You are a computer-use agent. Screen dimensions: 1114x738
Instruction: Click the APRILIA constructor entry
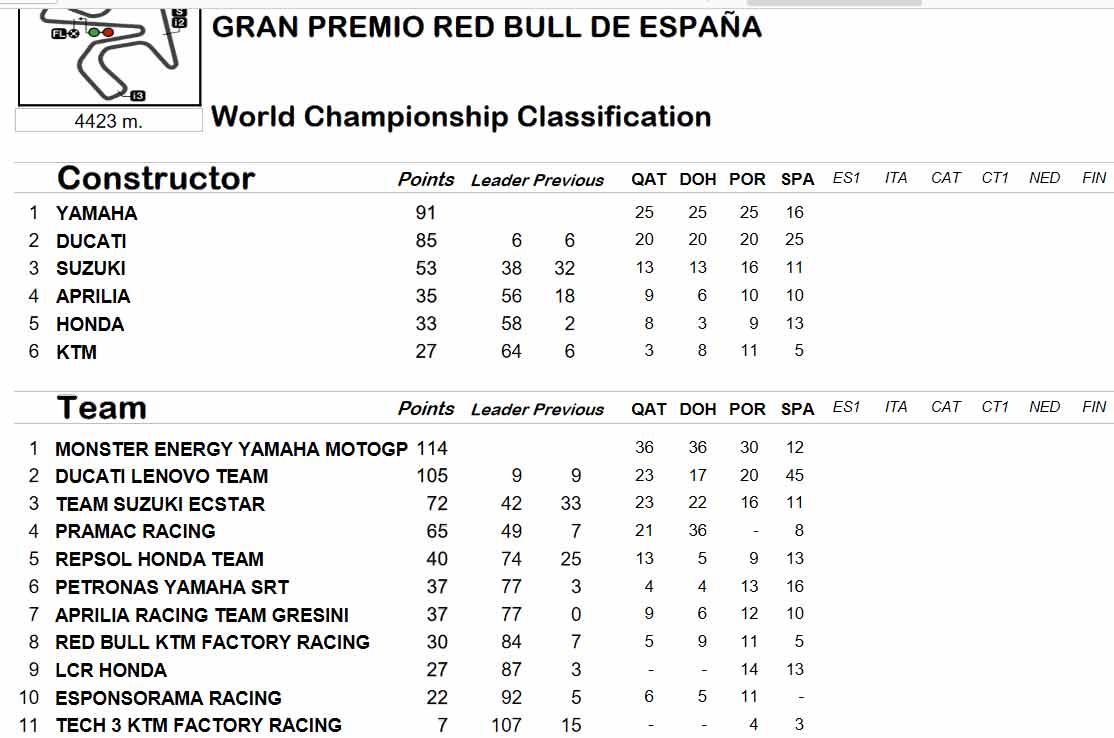coord(93,296)
